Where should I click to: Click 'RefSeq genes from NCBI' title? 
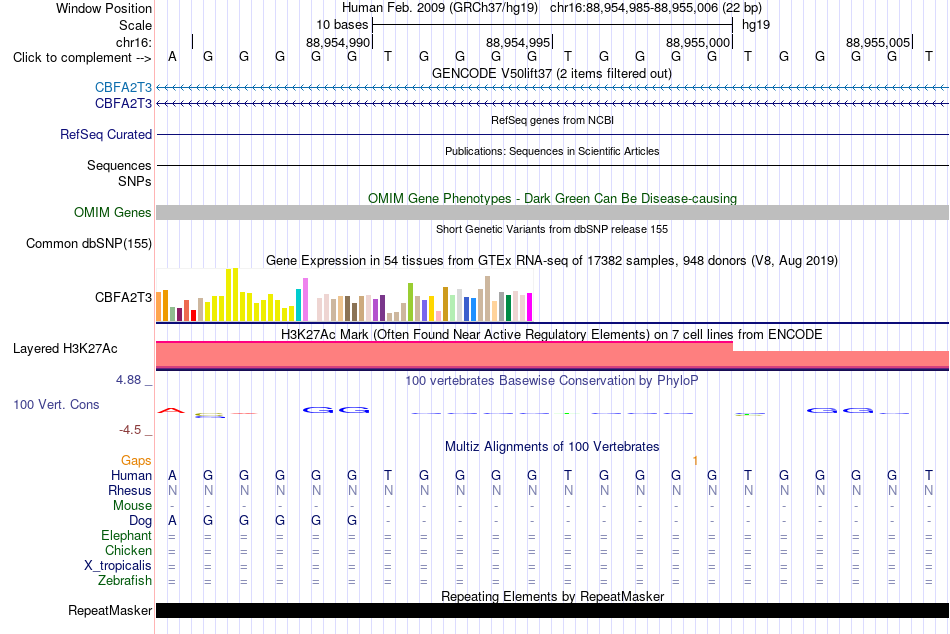552,120
